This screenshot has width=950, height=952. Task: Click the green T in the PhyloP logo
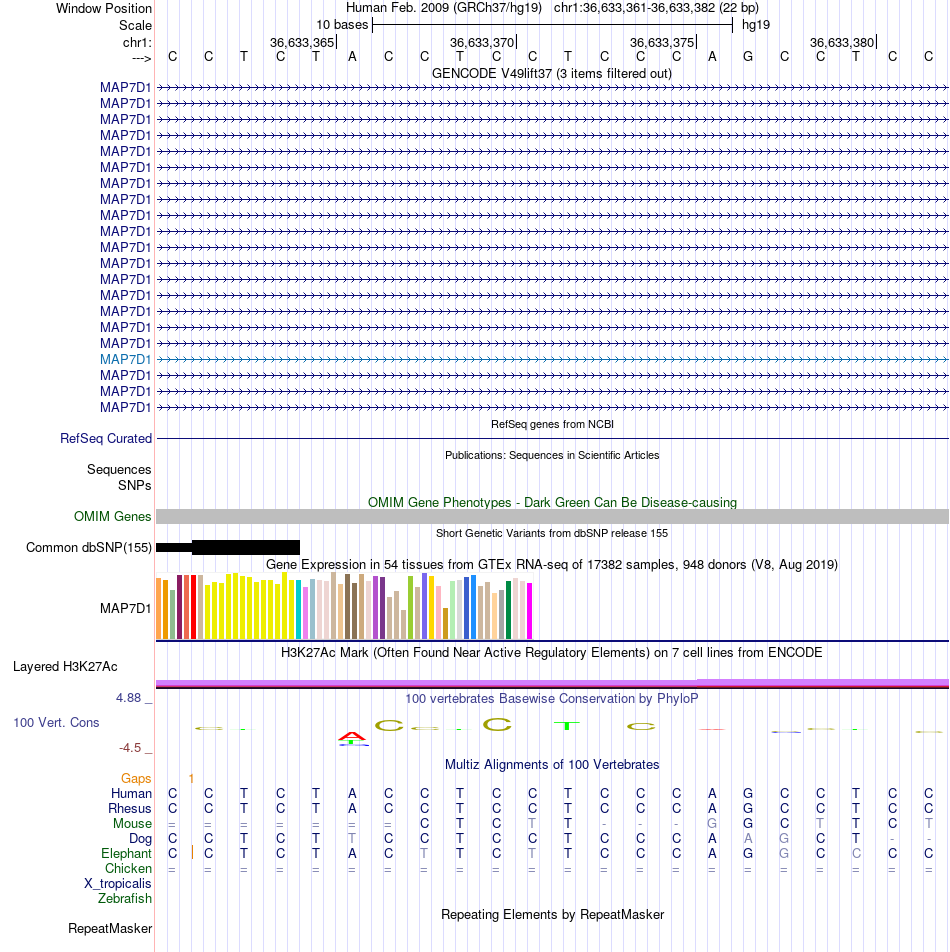[567, 725]
